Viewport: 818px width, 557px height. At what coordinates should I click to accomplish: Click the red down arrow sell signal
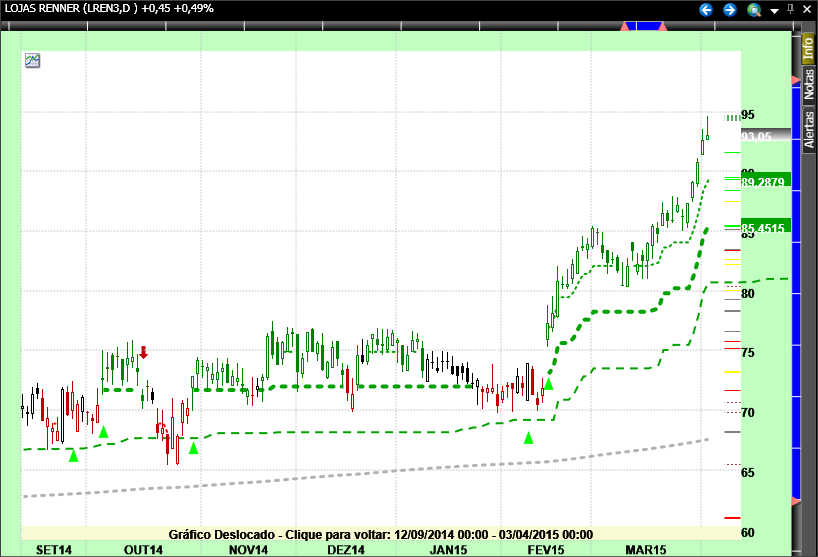(x=144, y=352)
